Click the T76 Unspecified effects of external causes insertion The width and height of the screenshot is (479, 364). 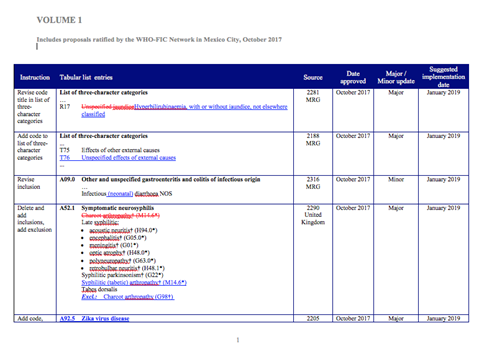pyautogui.click(x=118, y=158)
